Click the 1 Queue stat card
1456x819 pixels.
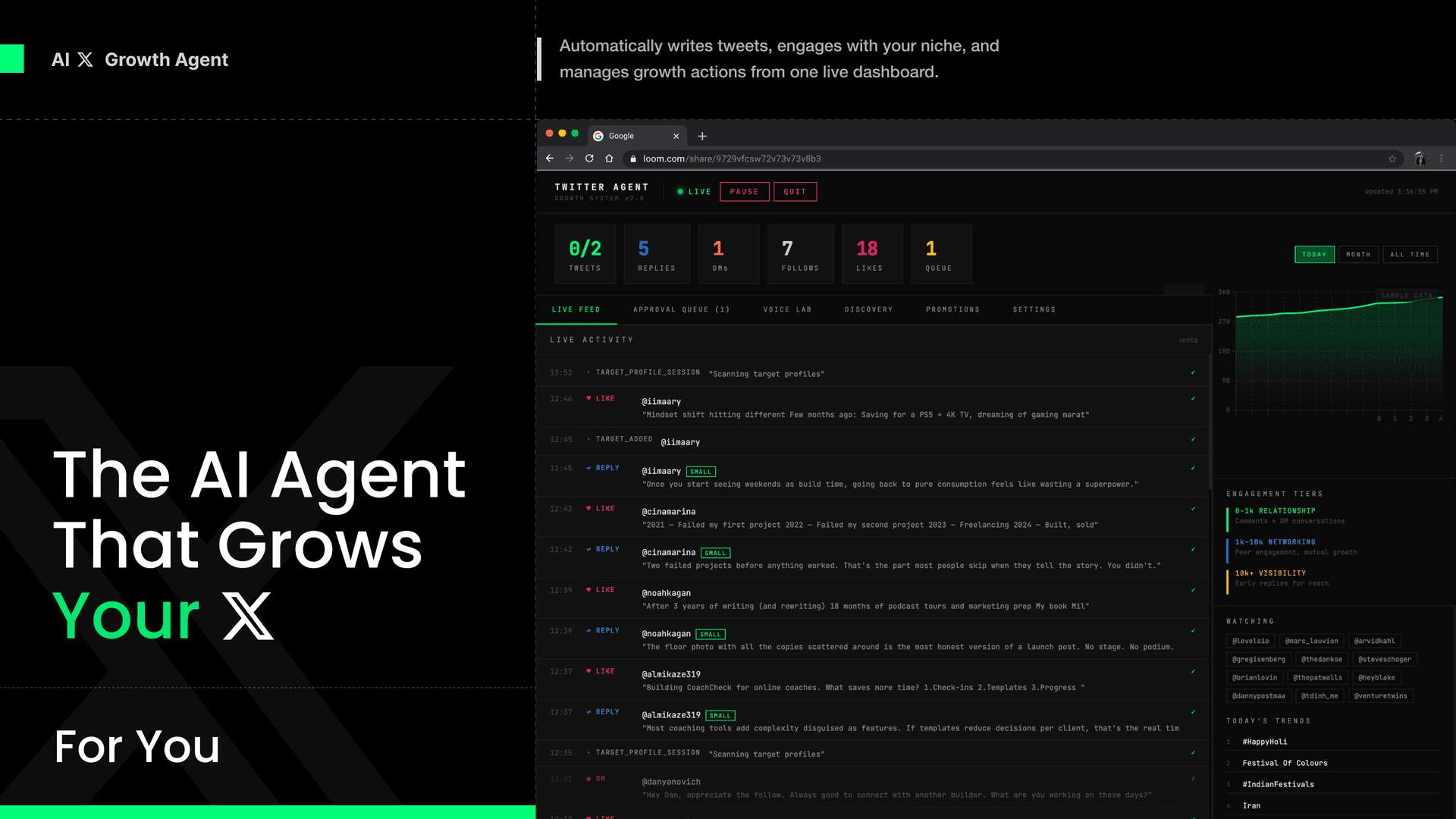941,254
